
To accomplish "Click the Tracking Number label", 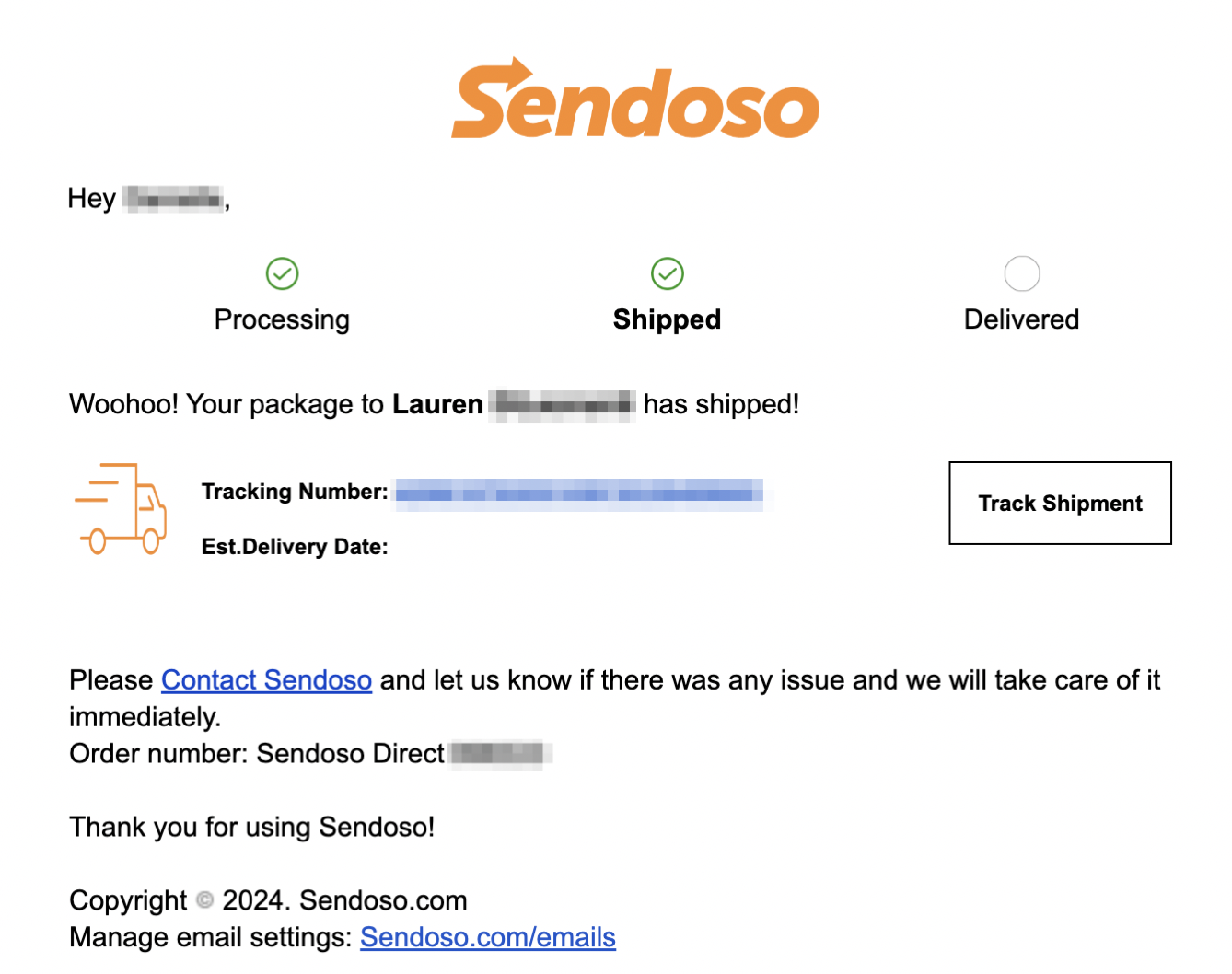I will 295,492.
